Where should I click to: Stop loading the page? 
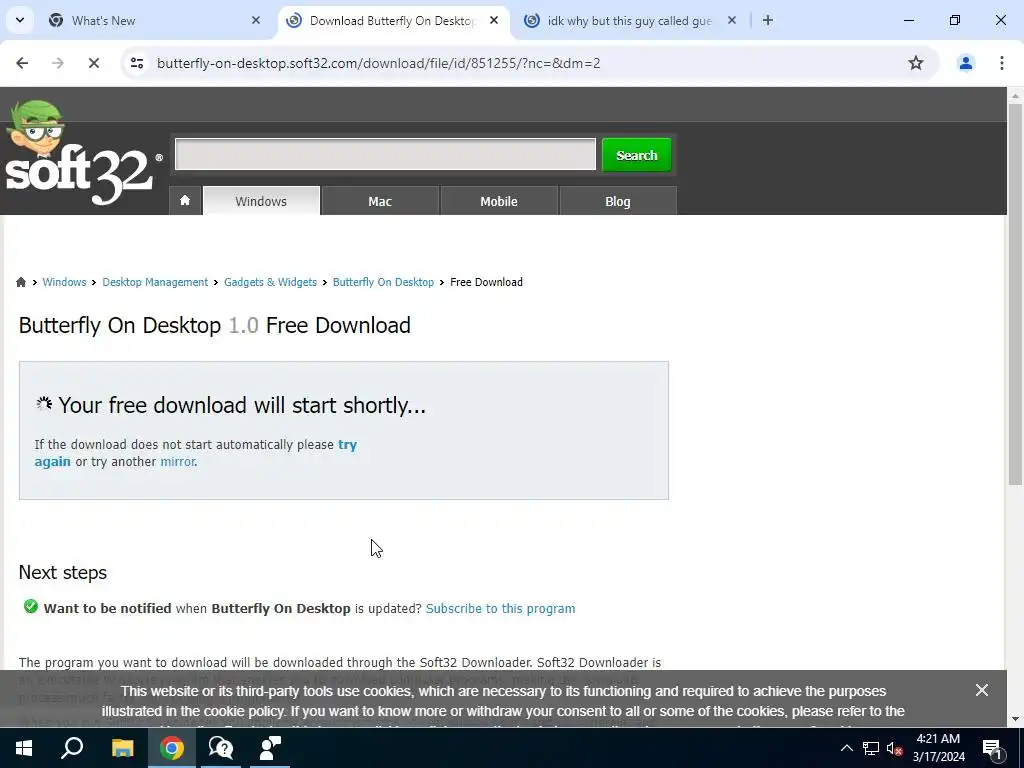93,63
